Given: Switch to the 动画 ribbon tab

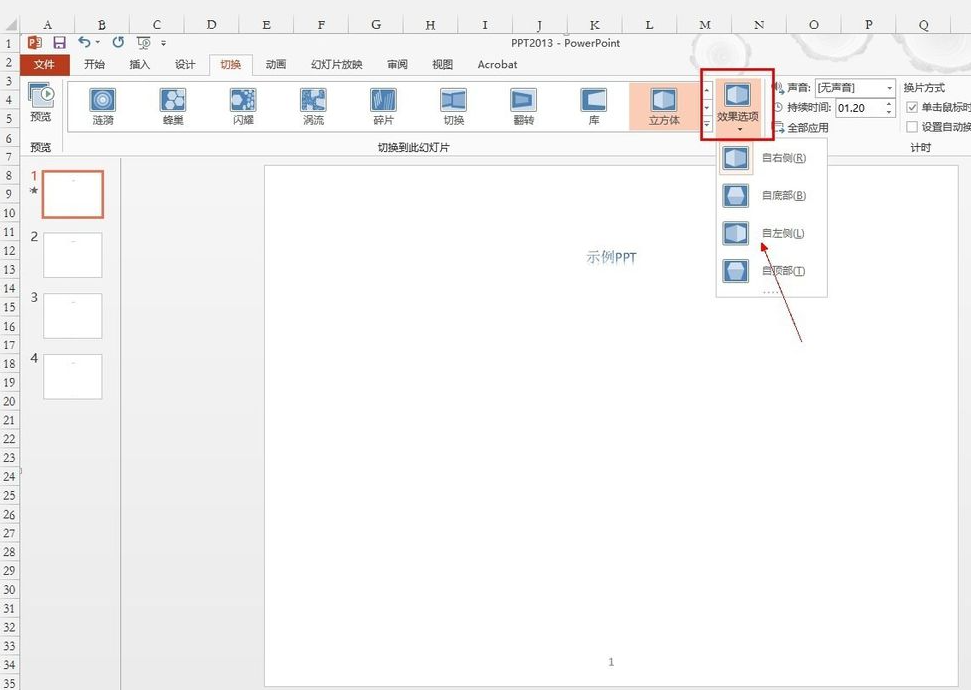Looking at the screenshot, I should pos(276,65).
